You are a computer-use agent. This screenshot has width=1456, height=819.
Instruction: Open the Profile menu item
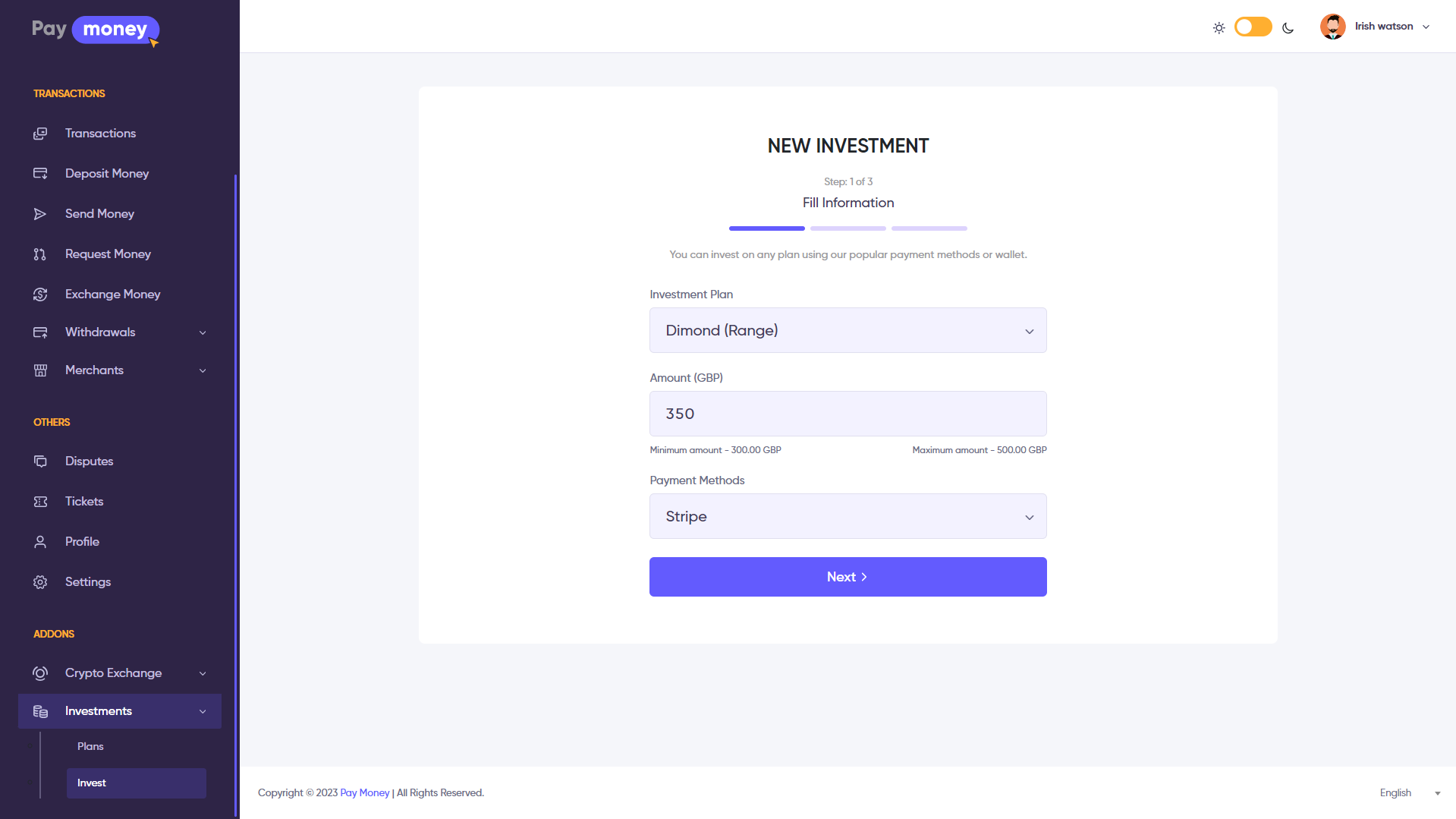[x=82, y=542]
